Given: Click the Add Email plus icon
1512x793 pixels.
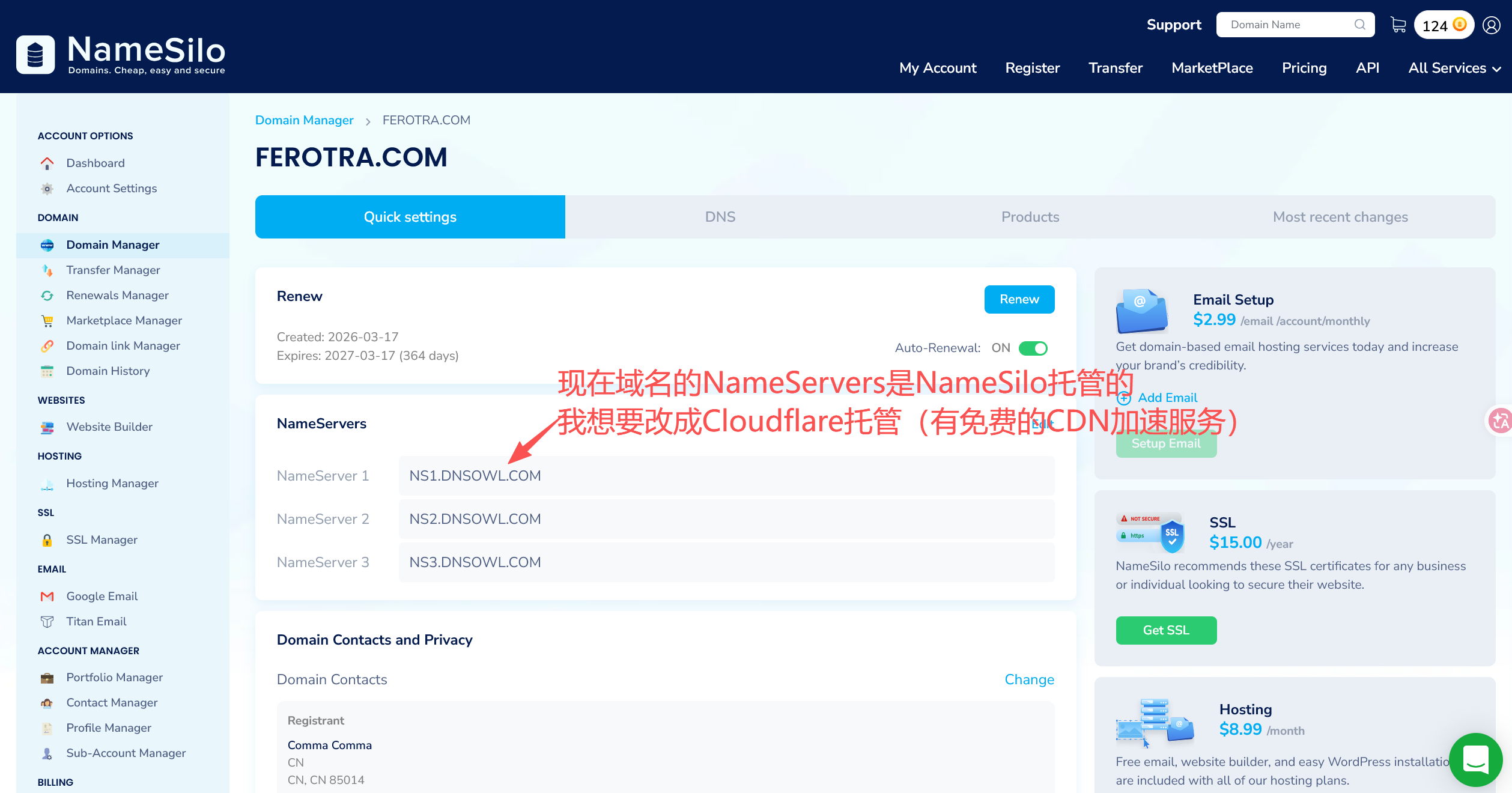Looking at the screenshot, I should (1124, 398).
